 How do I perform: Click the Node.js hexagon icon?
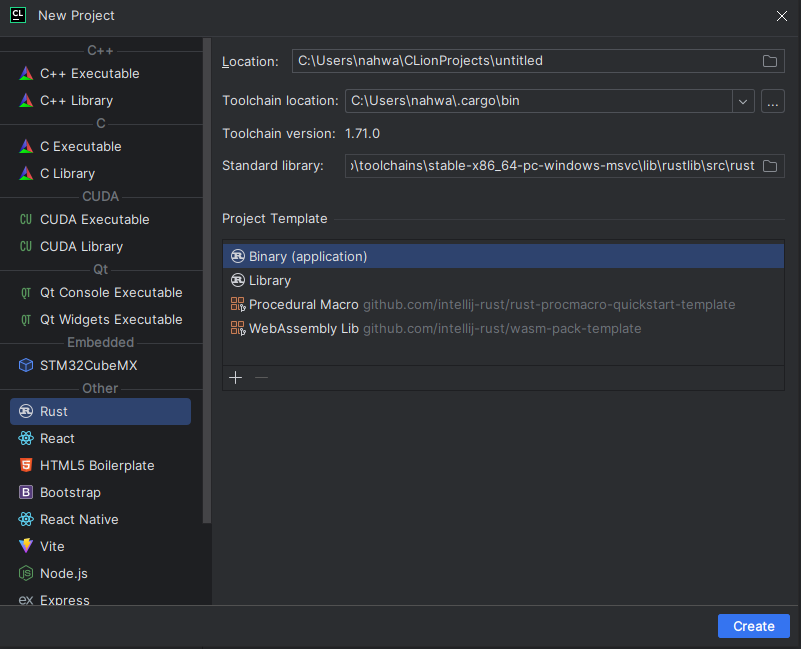pos(26,573)
